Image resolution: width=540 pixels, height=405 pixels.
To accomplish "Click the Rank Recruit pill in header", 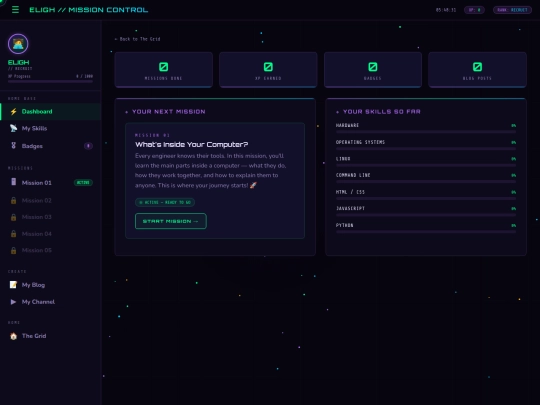I will (512, 10).
